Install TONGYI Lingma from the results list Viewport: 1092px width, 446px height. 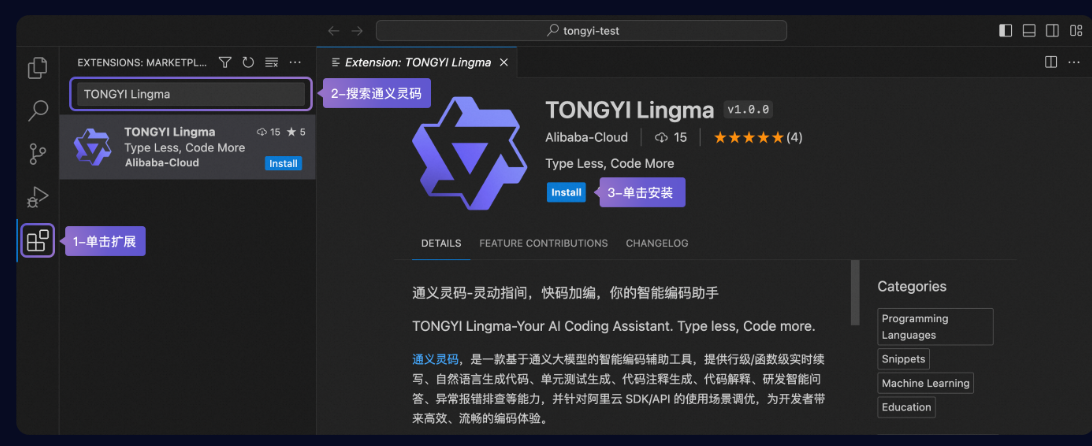point(283,164)
